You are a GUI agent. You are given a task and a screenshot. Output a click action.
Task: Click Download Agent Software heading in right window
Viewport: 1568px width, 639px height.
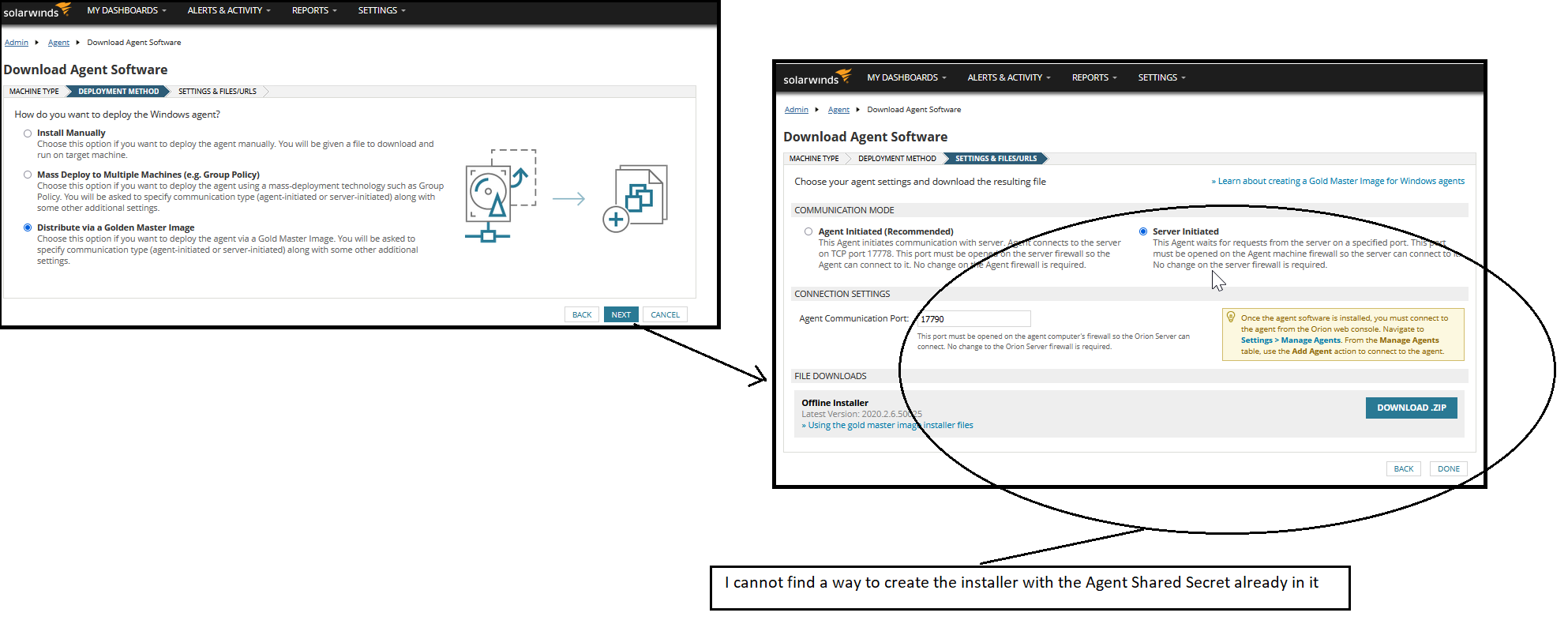(865, 137)
